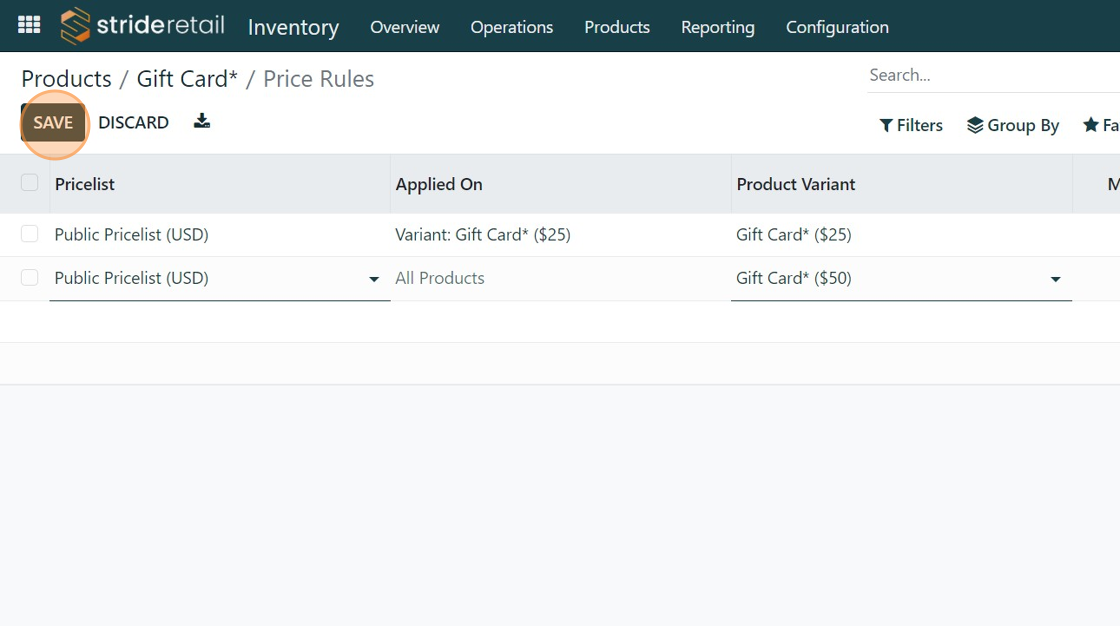Click the Strideretail logo icon
This screenshot has height=626, width=1120.
click(x=75, y=26)
